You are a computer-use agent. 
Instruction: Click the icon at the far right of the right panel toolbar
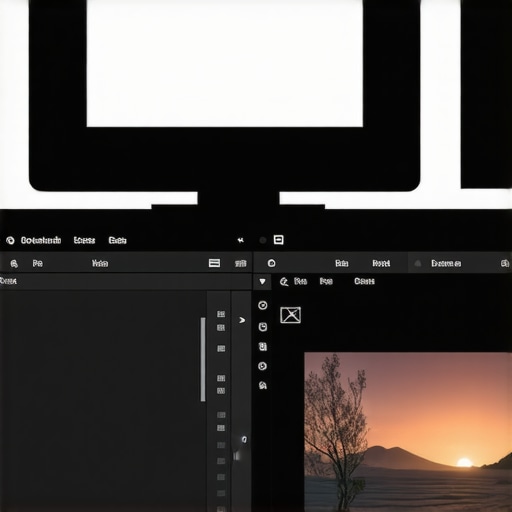click(505, 263)
